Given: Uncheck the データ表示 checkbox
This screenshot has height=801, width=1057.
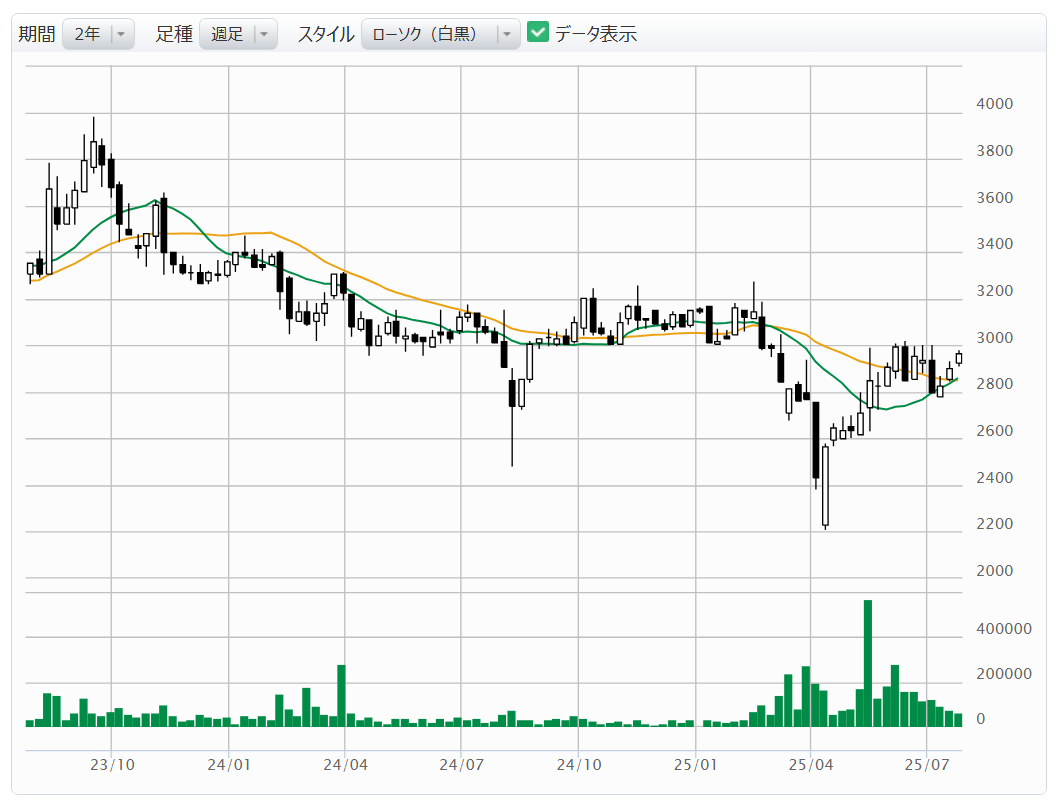Looking at the screenshot, I should coord(537,32).
